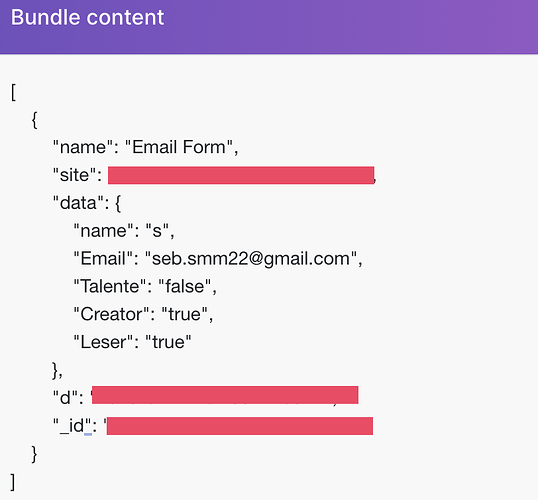Image resolution: width=538 pixels, height=500 pixels.
Task: Click the redacted "d" value bar
Action: click(225, 395)
